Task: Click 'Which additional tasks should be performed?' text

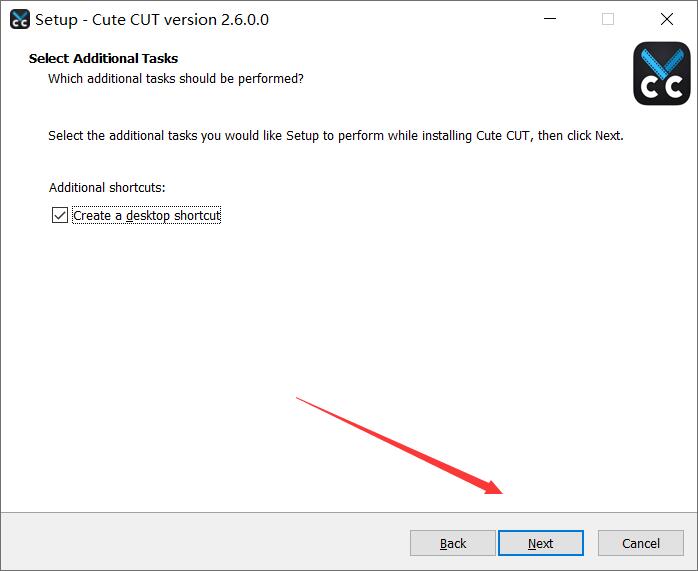Action: [x=175, y=78]
